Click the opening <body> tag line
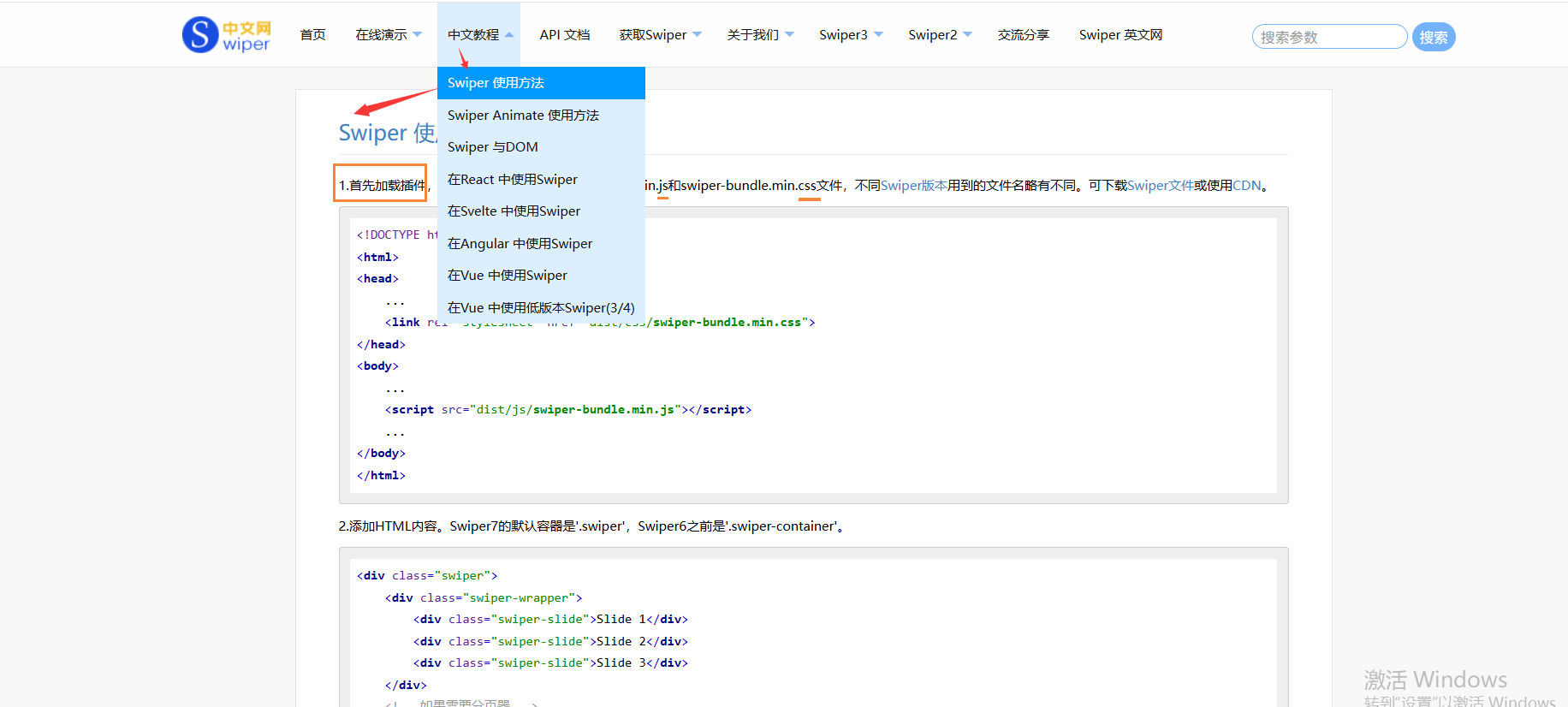This screenshot has width=1568, height=707. click(x=377, y=366)
